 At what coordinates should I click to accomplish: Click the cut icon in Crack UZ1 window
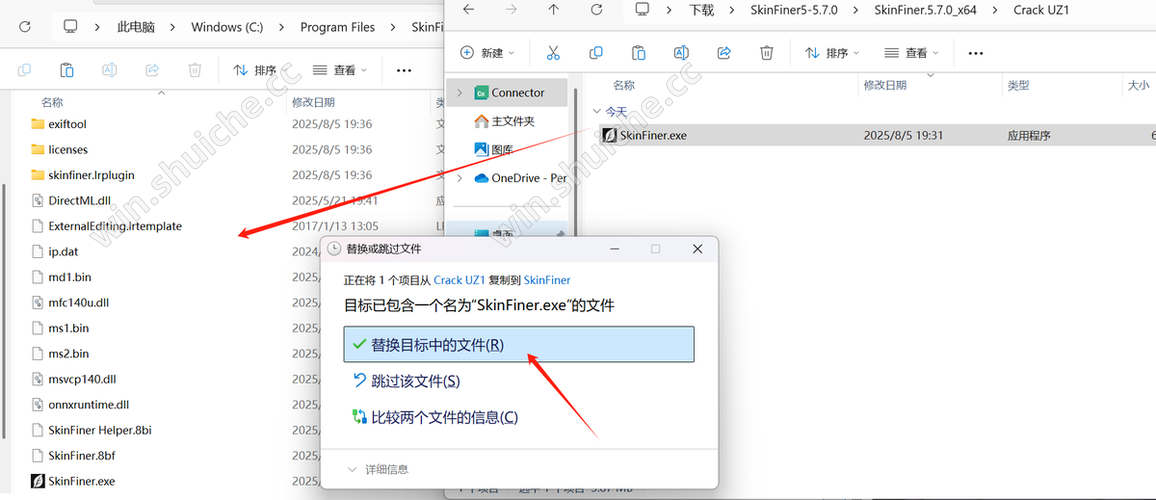553,53
